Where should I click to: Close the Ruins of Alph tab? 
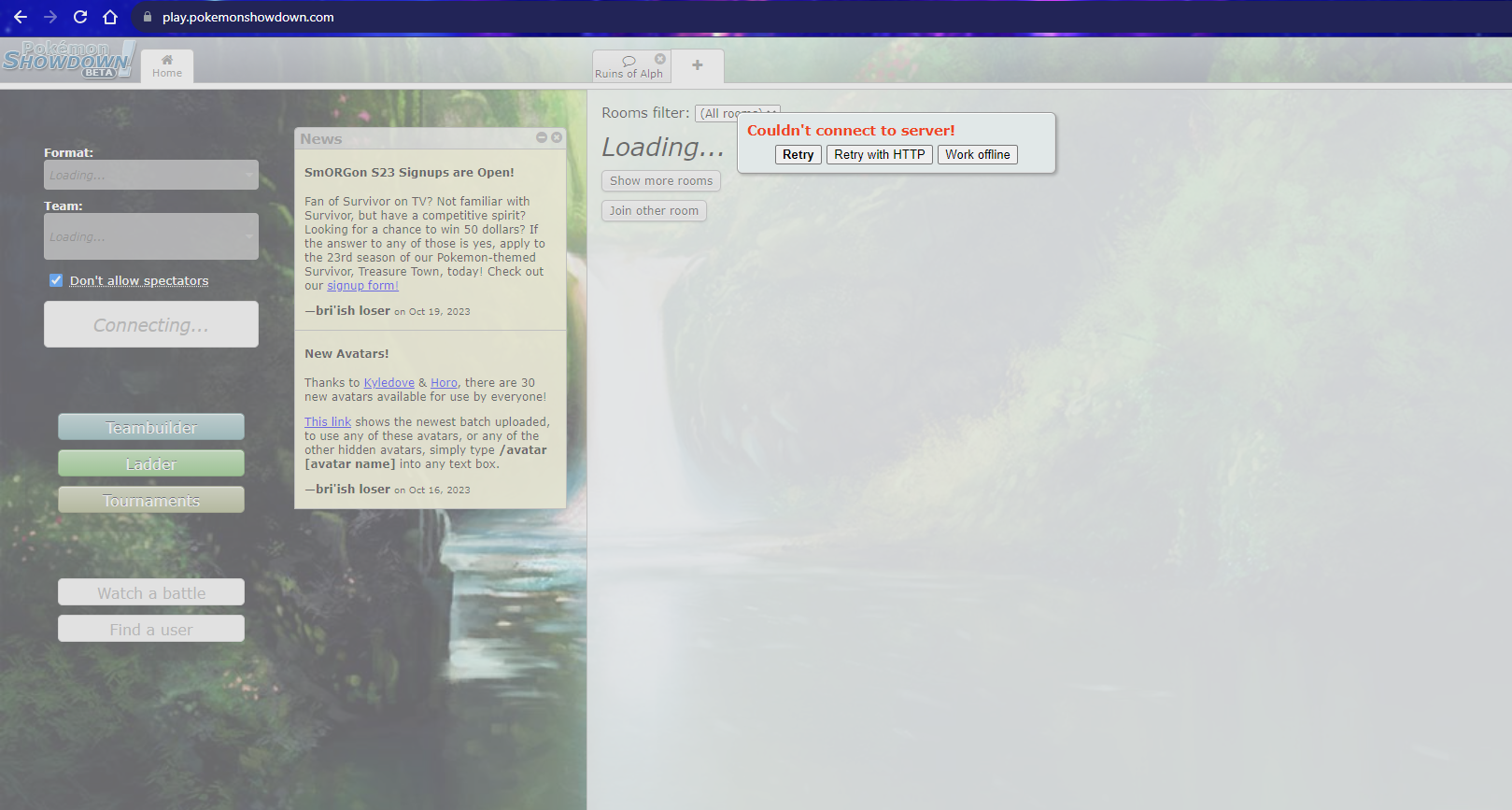pos(660,59)
